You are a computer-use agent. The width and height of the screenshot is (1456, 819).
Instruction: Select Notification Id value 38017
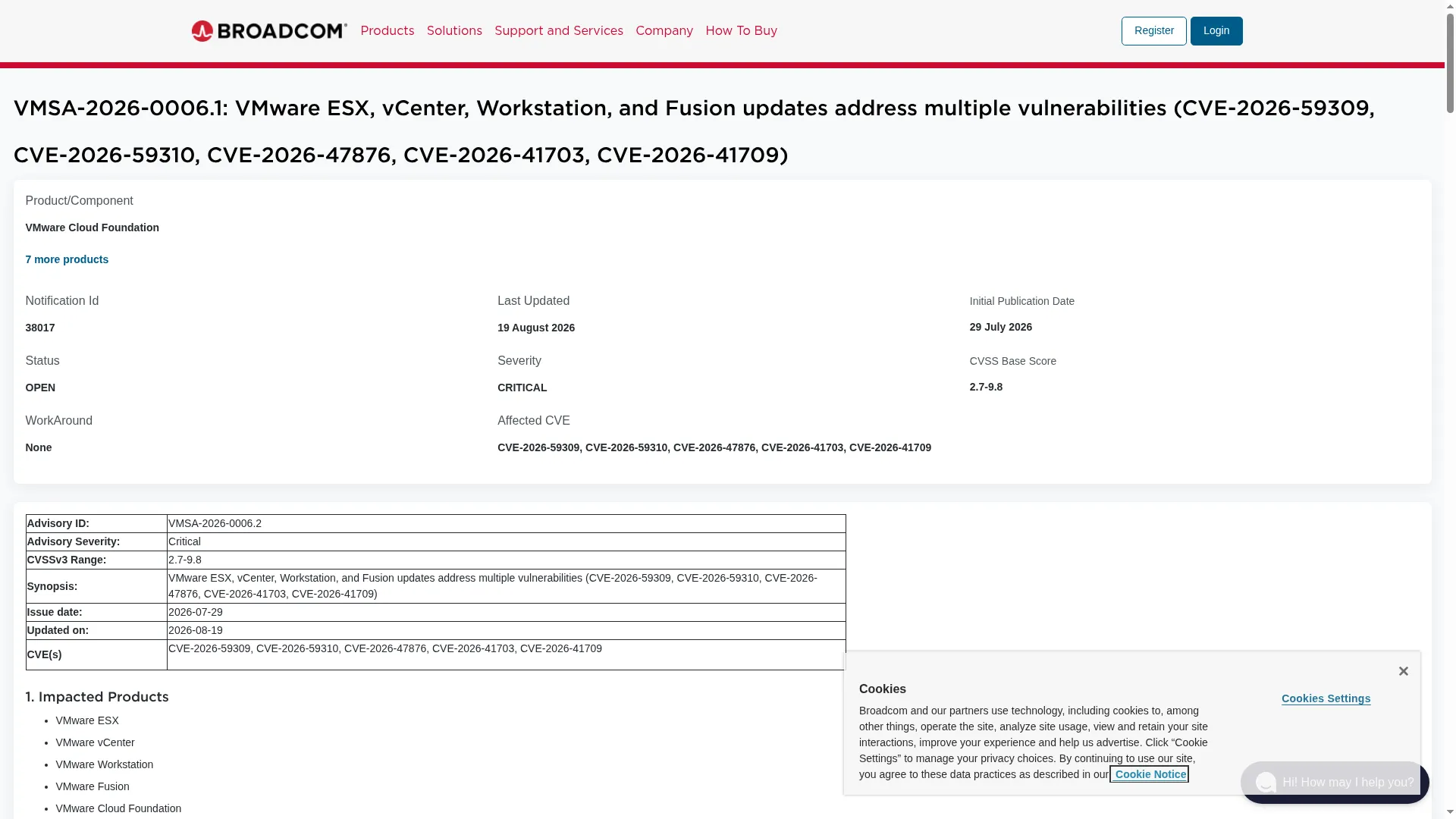tap(40, 328)
